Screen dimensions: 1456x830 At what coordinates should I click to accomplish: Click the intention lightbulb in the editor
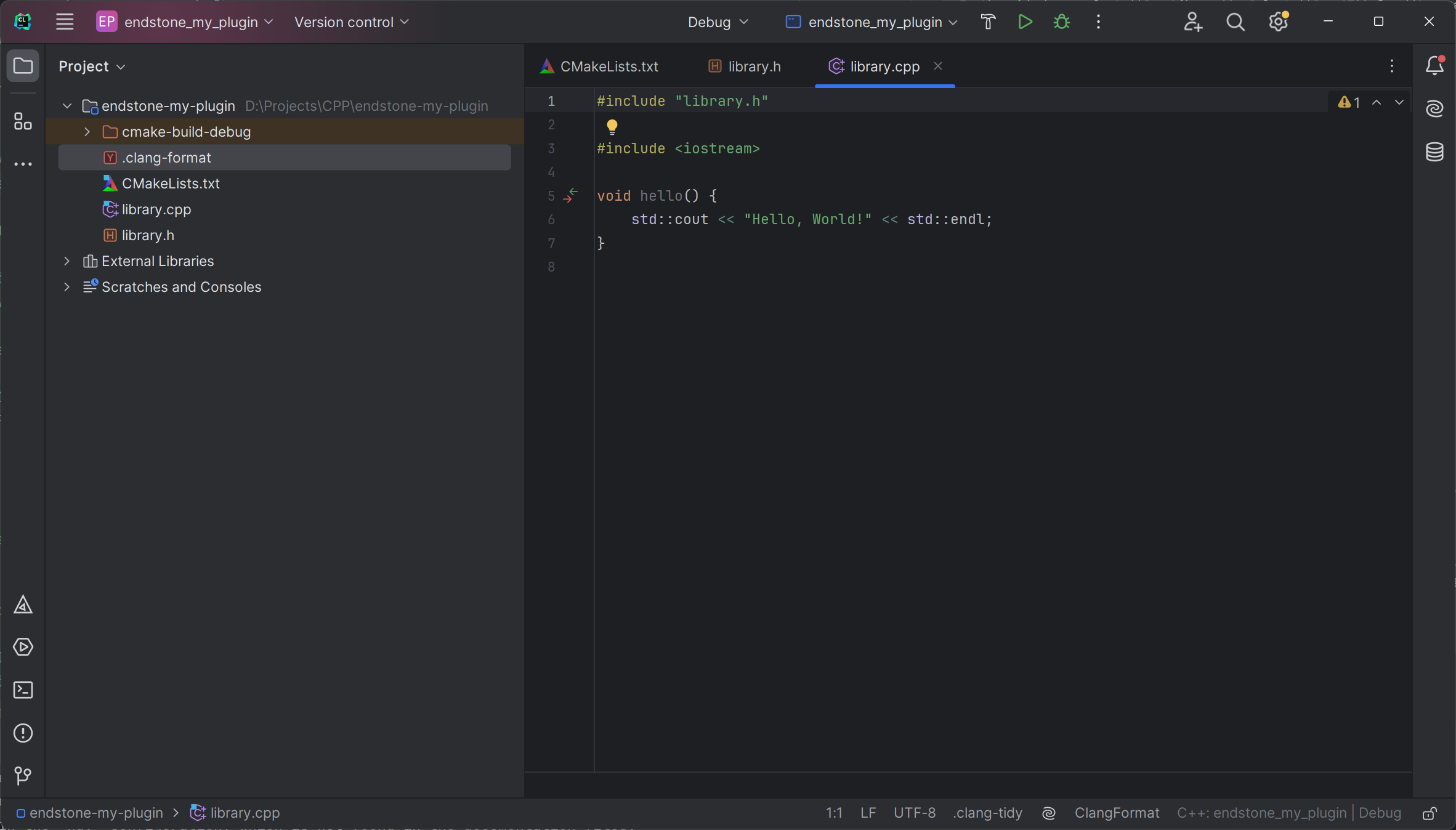pyautogui.click(x=612, y=127)
